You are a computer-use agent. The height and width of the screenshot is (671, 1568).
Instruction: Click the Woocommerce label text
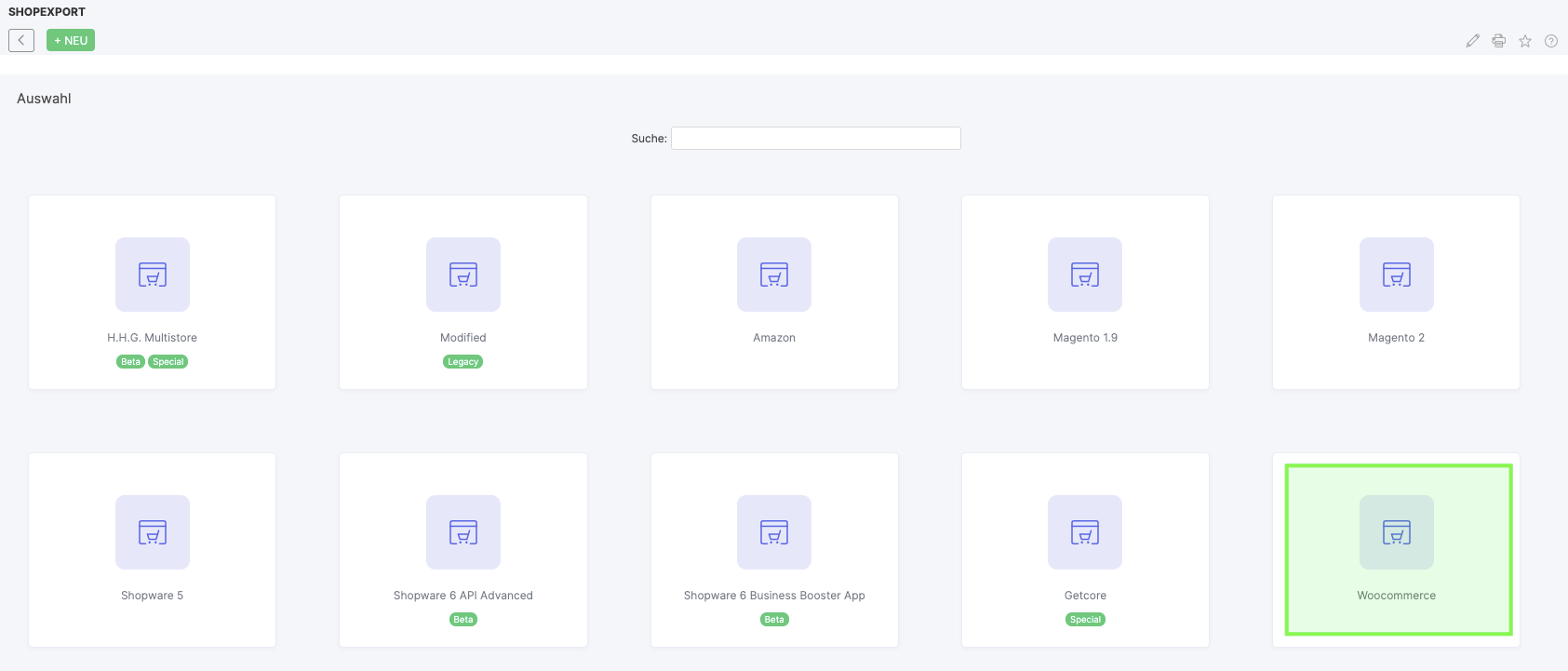tap(1397, 596)
